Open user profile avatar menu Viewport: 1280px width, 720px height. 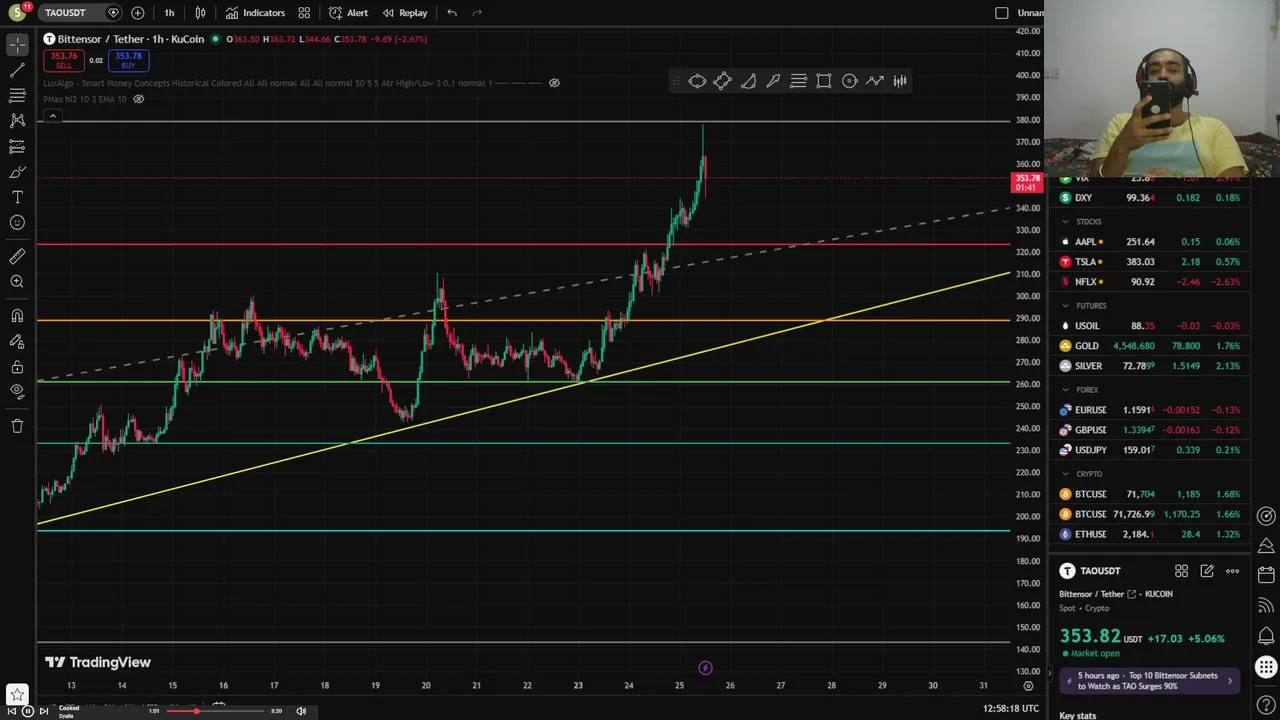(17, 13)
